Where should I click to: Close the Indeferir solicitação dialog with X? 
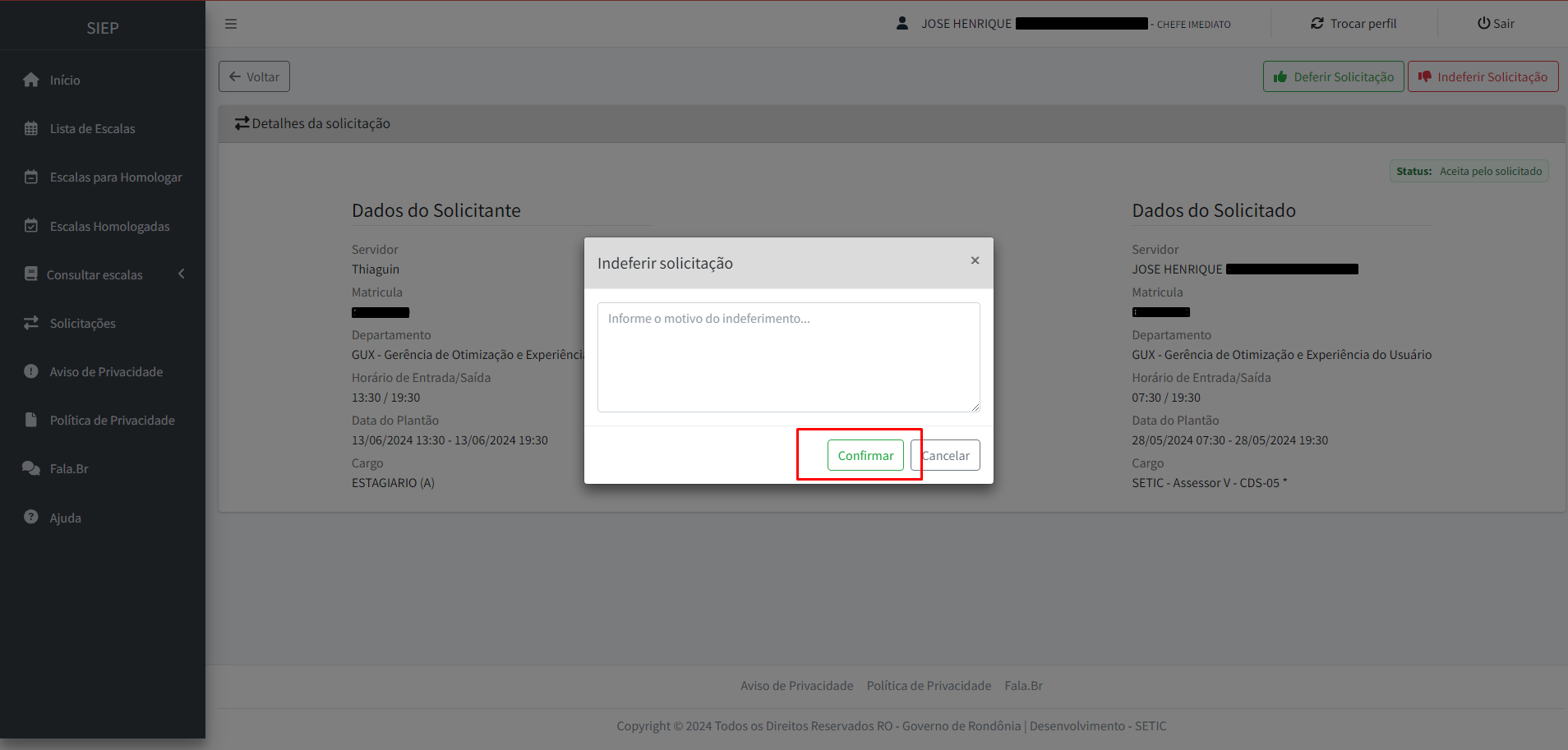coord(975,260)
